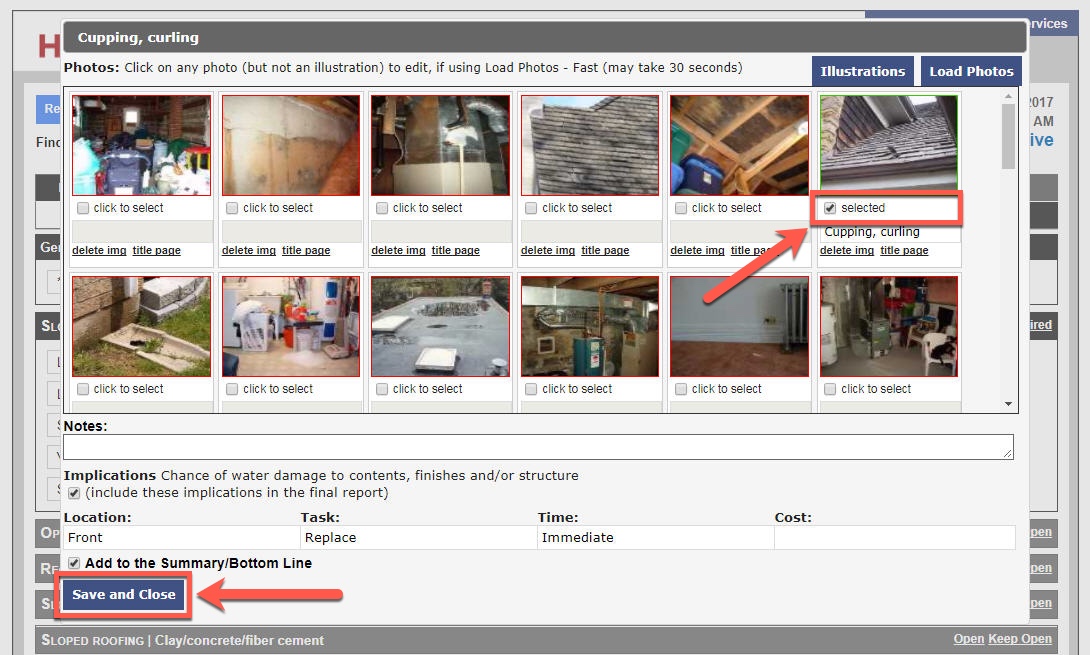The height and width of the screenshot is (655, 1090).
Task: Click the Time field containing Immediate
Action: (656, 537)
